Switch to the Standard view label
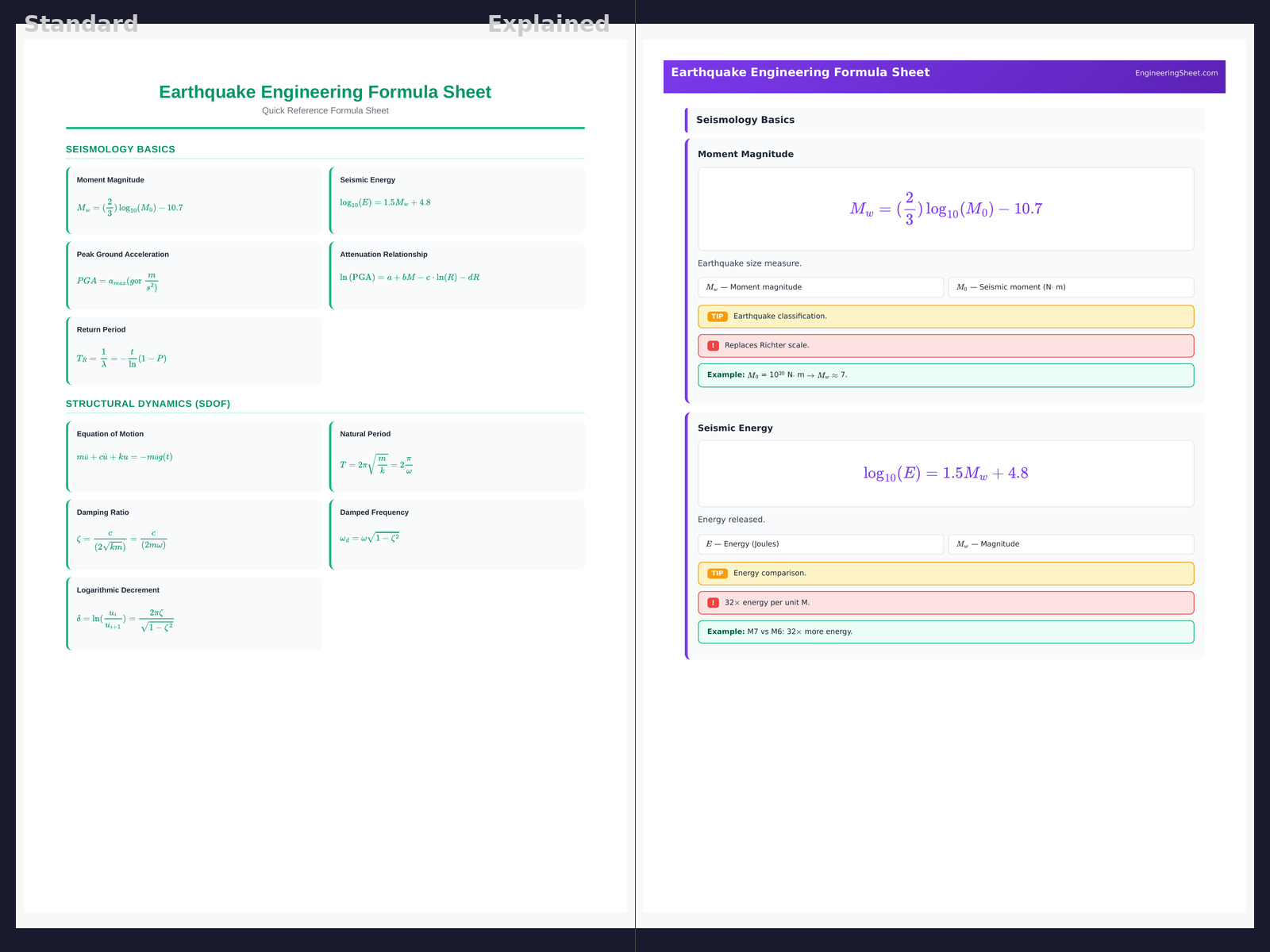1270x952 pixels. click(x=81, y=24)
